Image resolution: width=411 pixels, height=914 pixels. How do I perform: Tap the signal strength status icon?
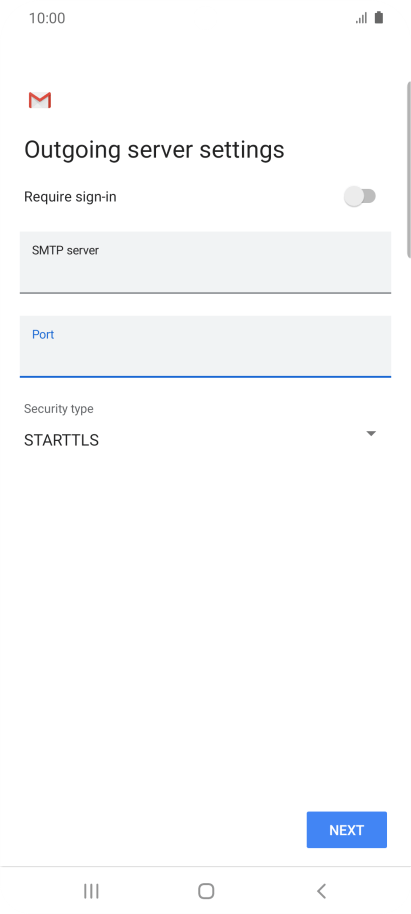point(361,18)
